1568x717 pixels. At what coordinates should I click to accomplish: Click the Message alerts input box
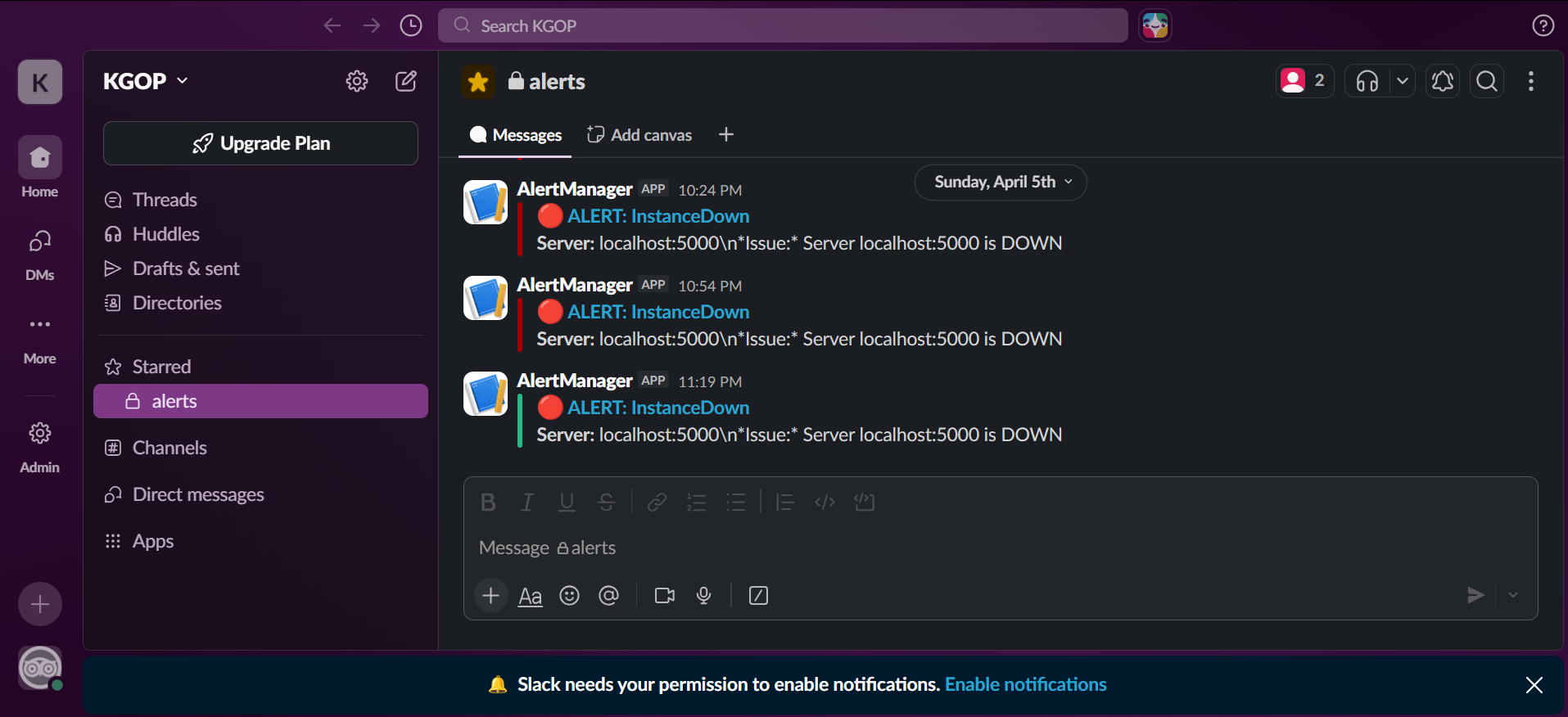tap(1001, 548)
